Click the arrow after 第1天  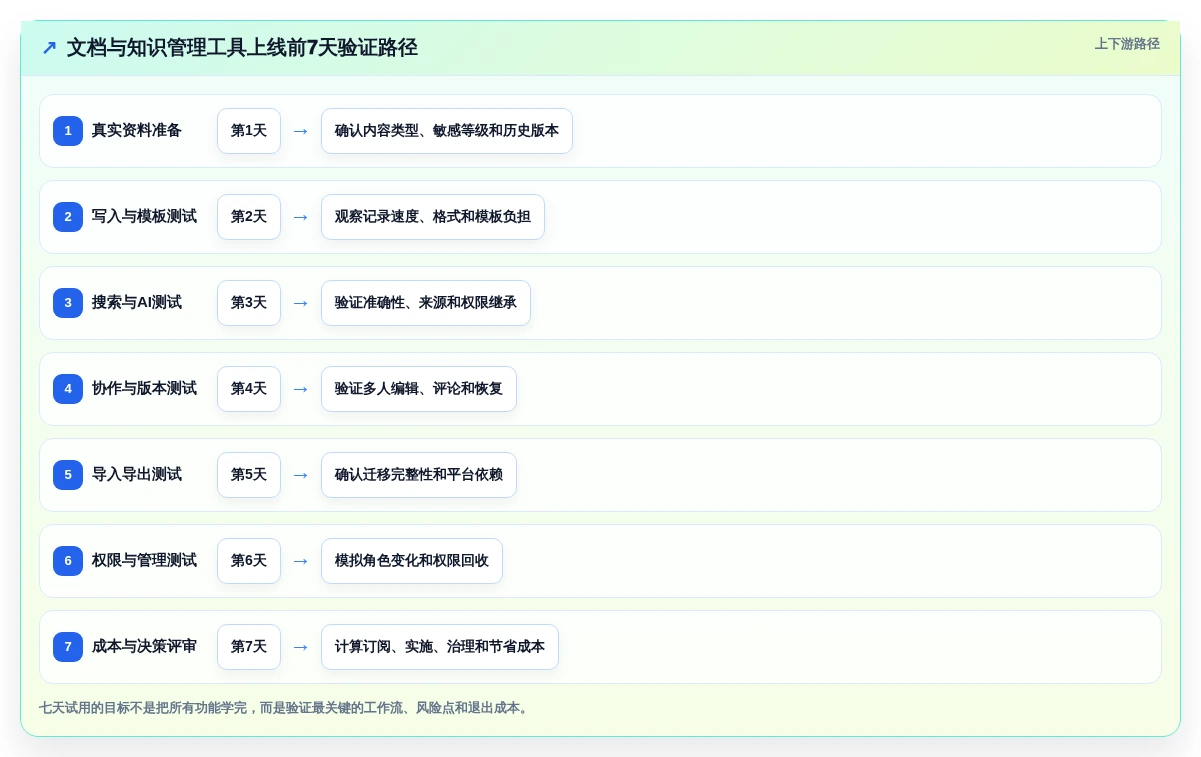pyautogui.click(x=301, y=131)
